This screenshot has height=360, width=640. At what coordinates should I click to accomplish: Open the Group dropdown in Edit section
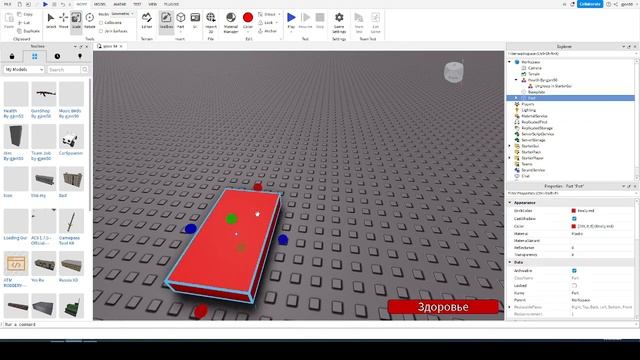(x=269, y=14)
